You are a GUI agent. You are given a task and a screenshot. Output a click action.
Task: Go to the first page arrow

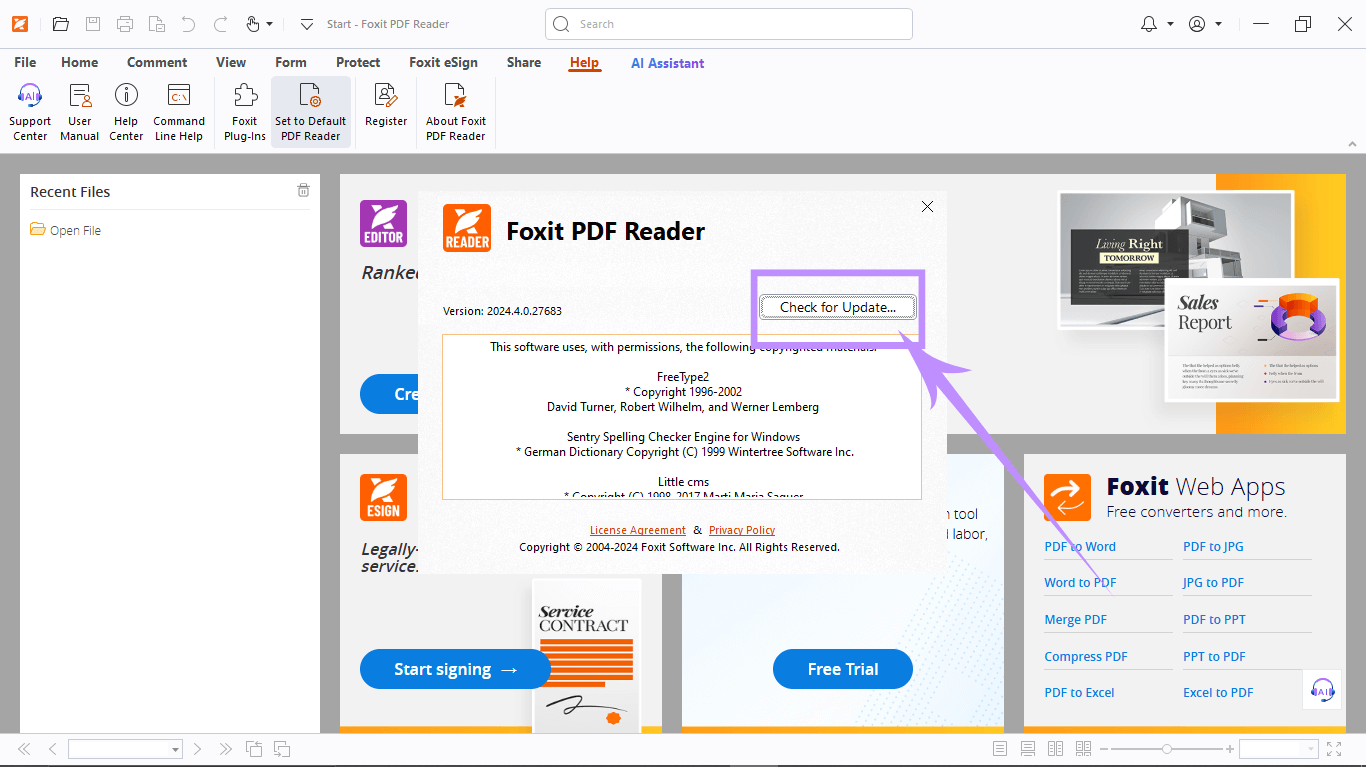24,749
